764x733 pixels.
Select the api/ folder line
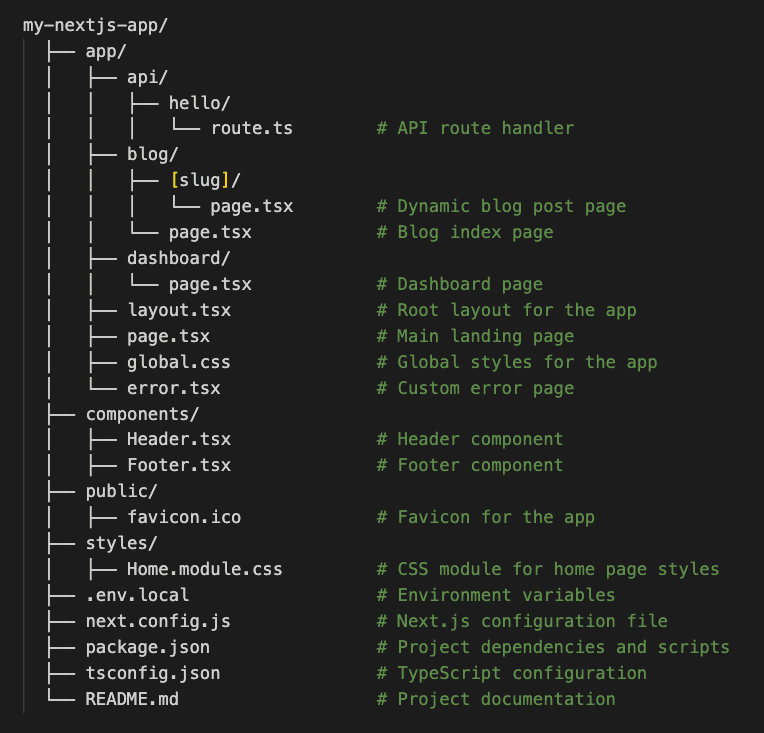coord(147,77)
